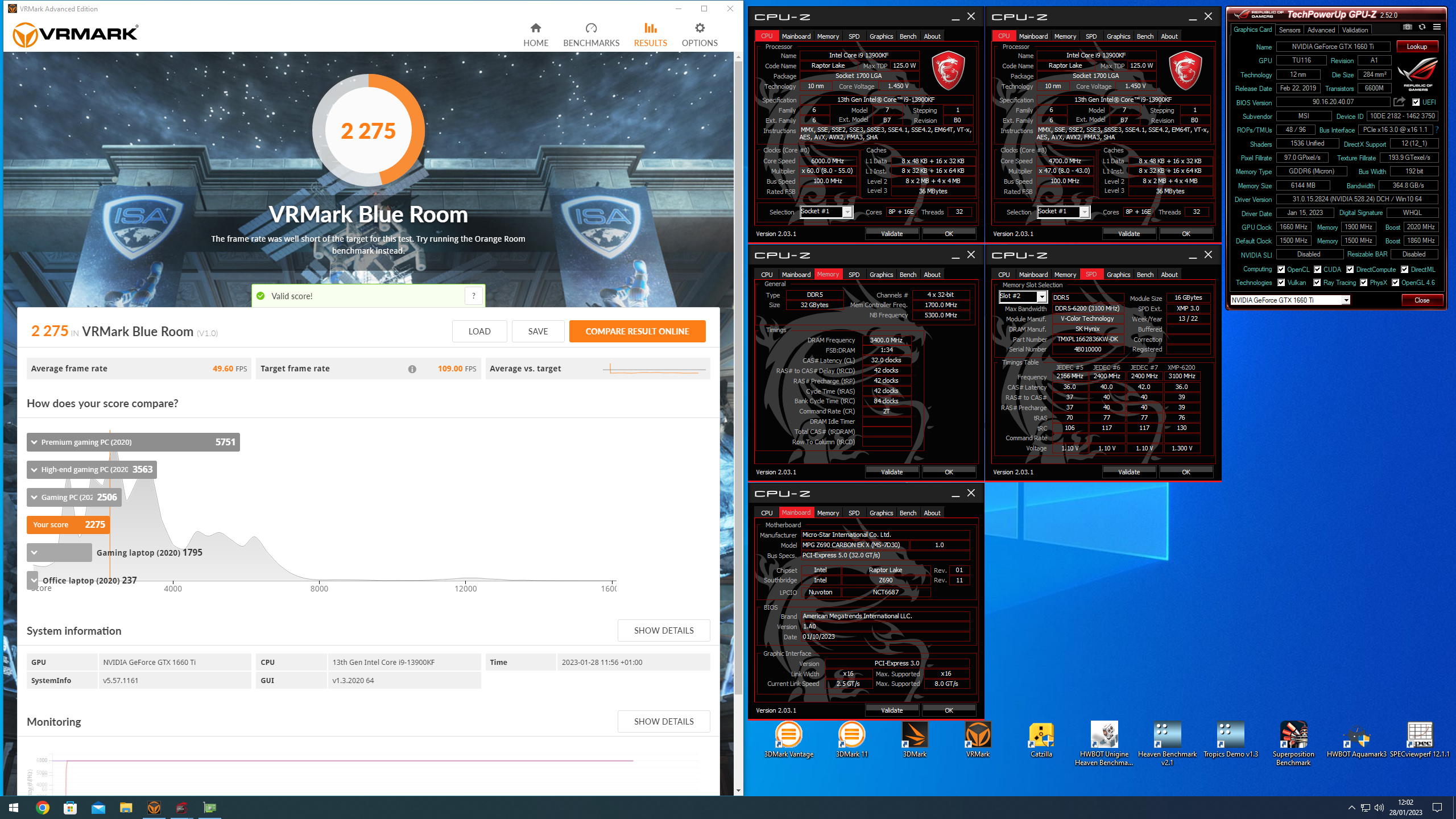This screenshot has width=1456, height=819.
Task: Open Socket #1 dropdown in 4700 MHz CPU-Z
Action: (1084, 212)
